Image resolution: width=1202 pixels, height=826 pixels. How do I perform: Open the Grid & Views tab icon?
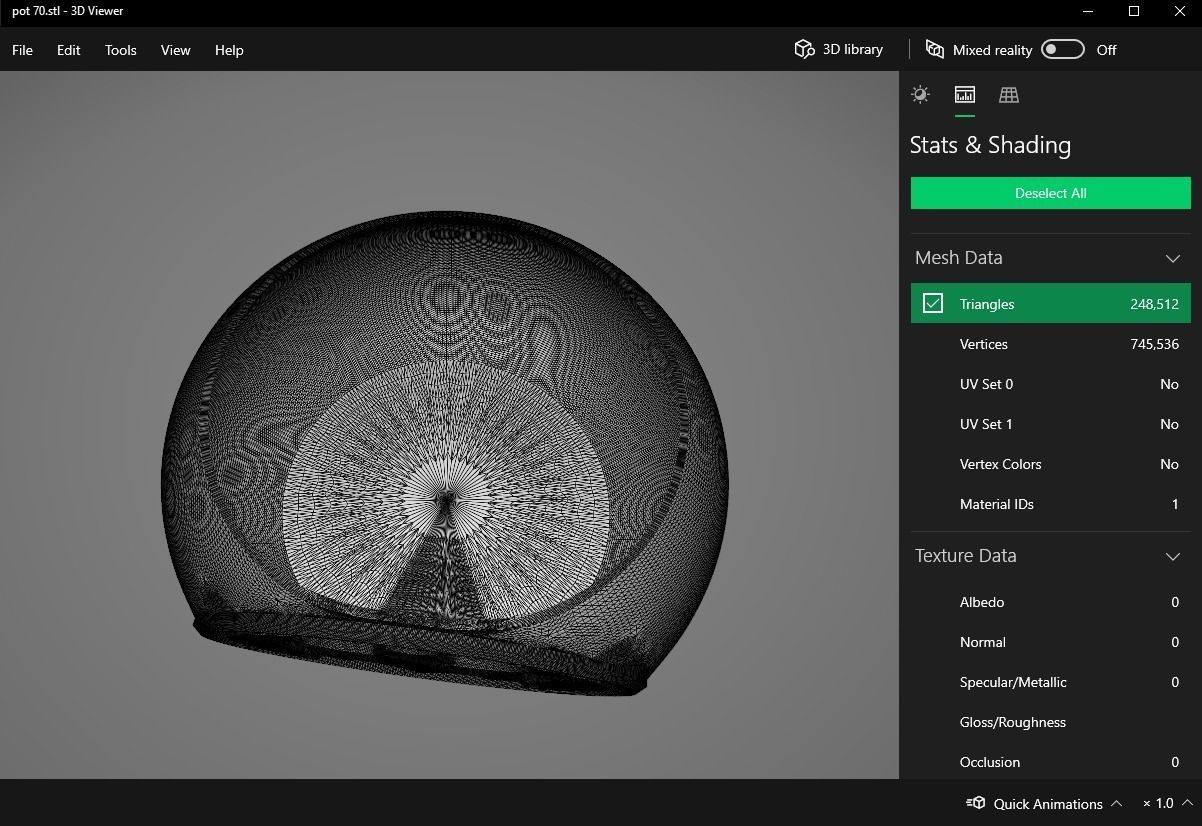point(1008,95)
